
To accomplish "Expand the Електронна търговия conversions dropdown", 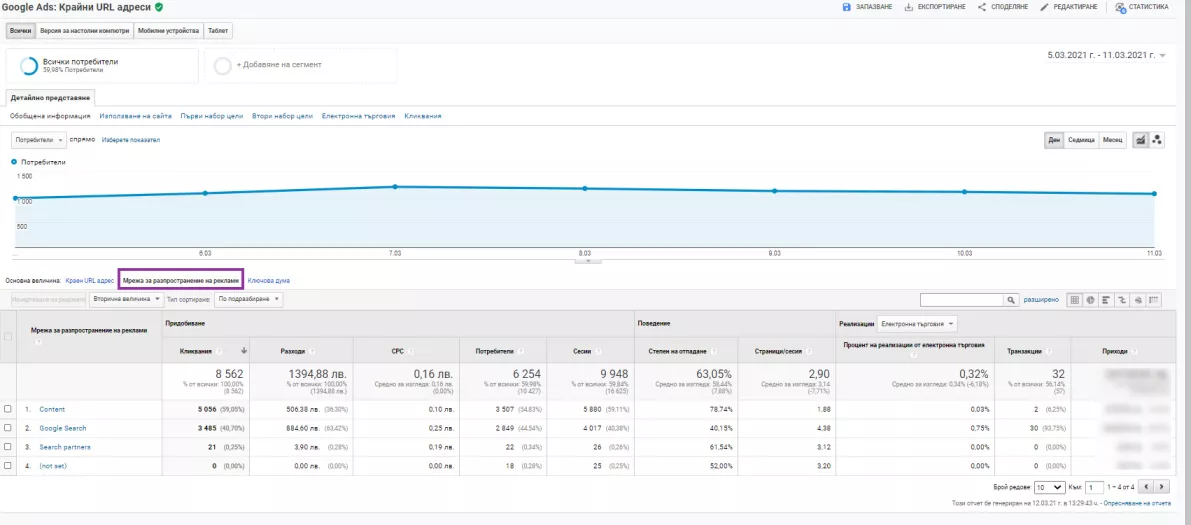I will pos(917,324).
